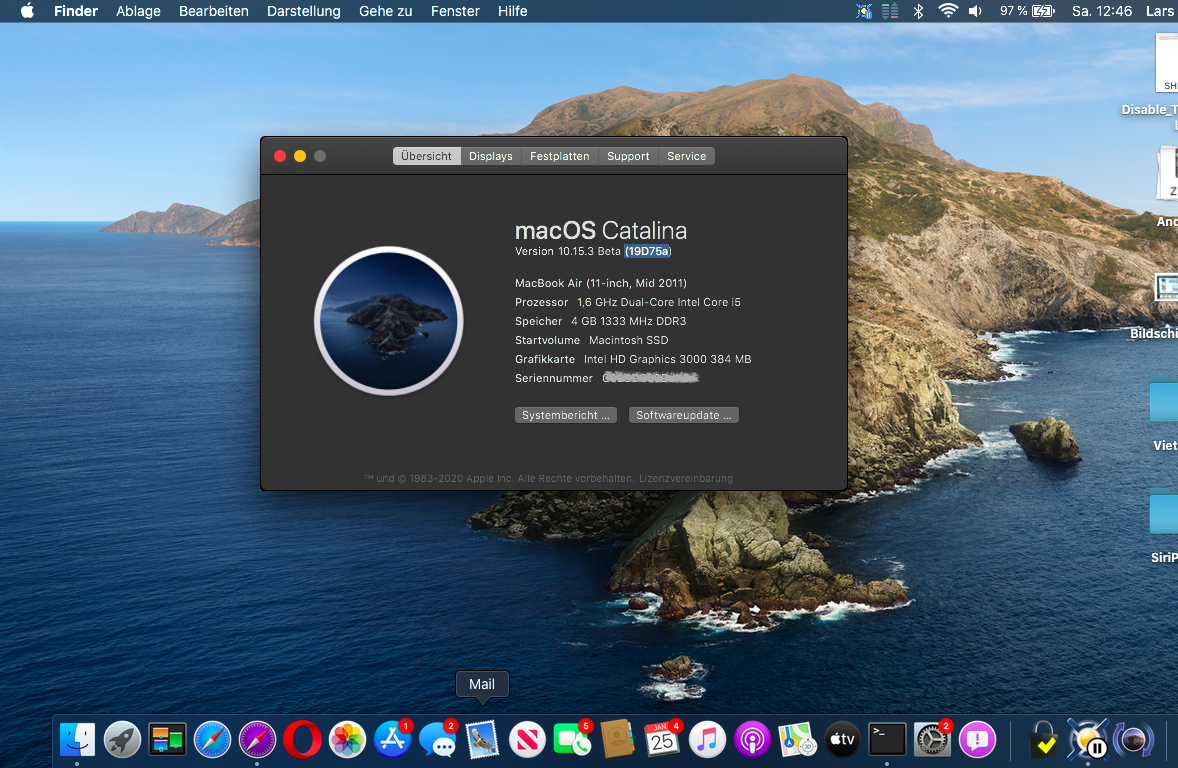Open the Lizenzvereinbarung link
Image resolution: width=1178 pixels, height=768 pixels.
tap(686, 479)
